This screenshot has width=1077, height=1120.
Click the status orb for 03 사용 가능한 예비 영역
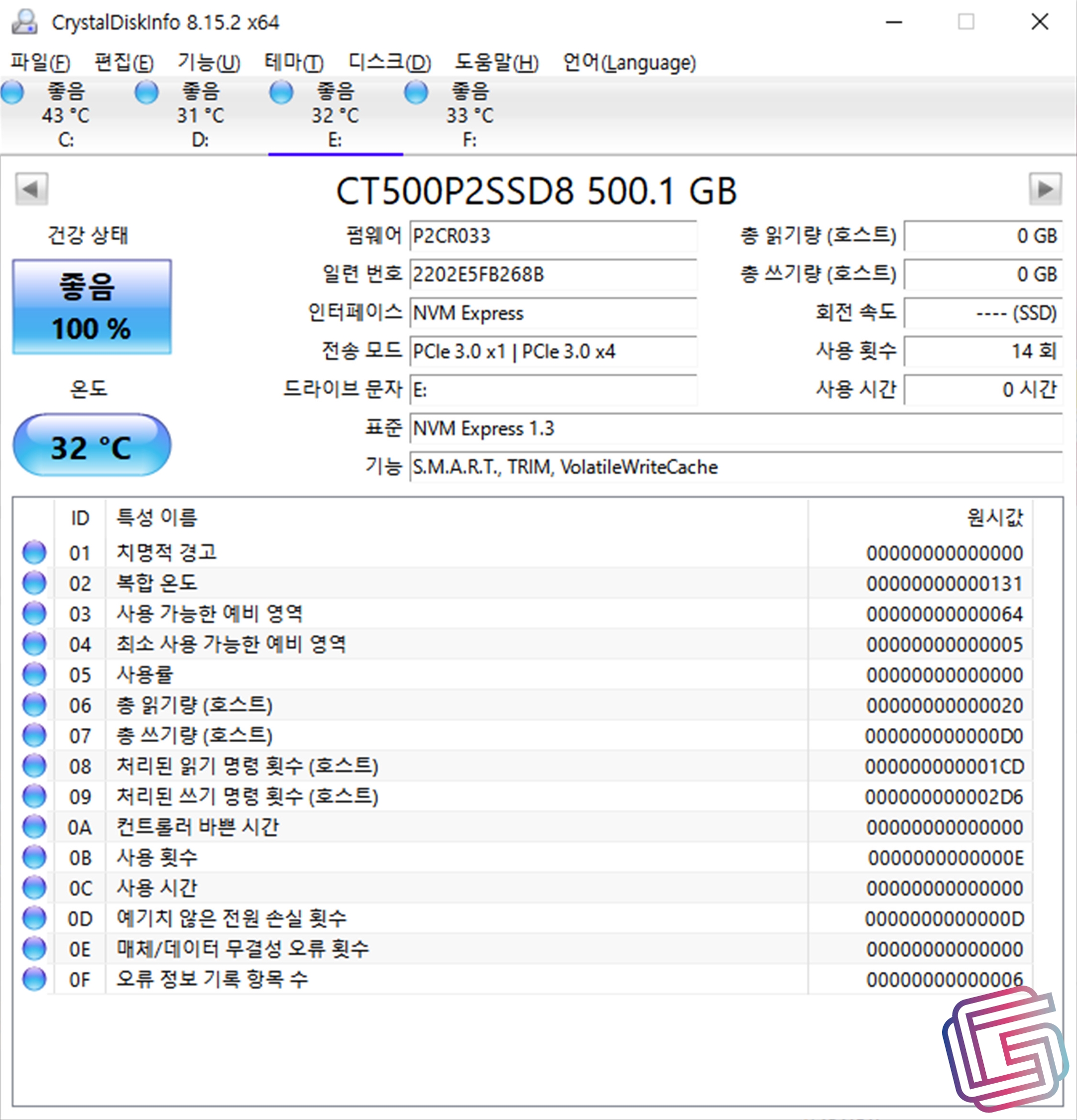click(34, 613)
